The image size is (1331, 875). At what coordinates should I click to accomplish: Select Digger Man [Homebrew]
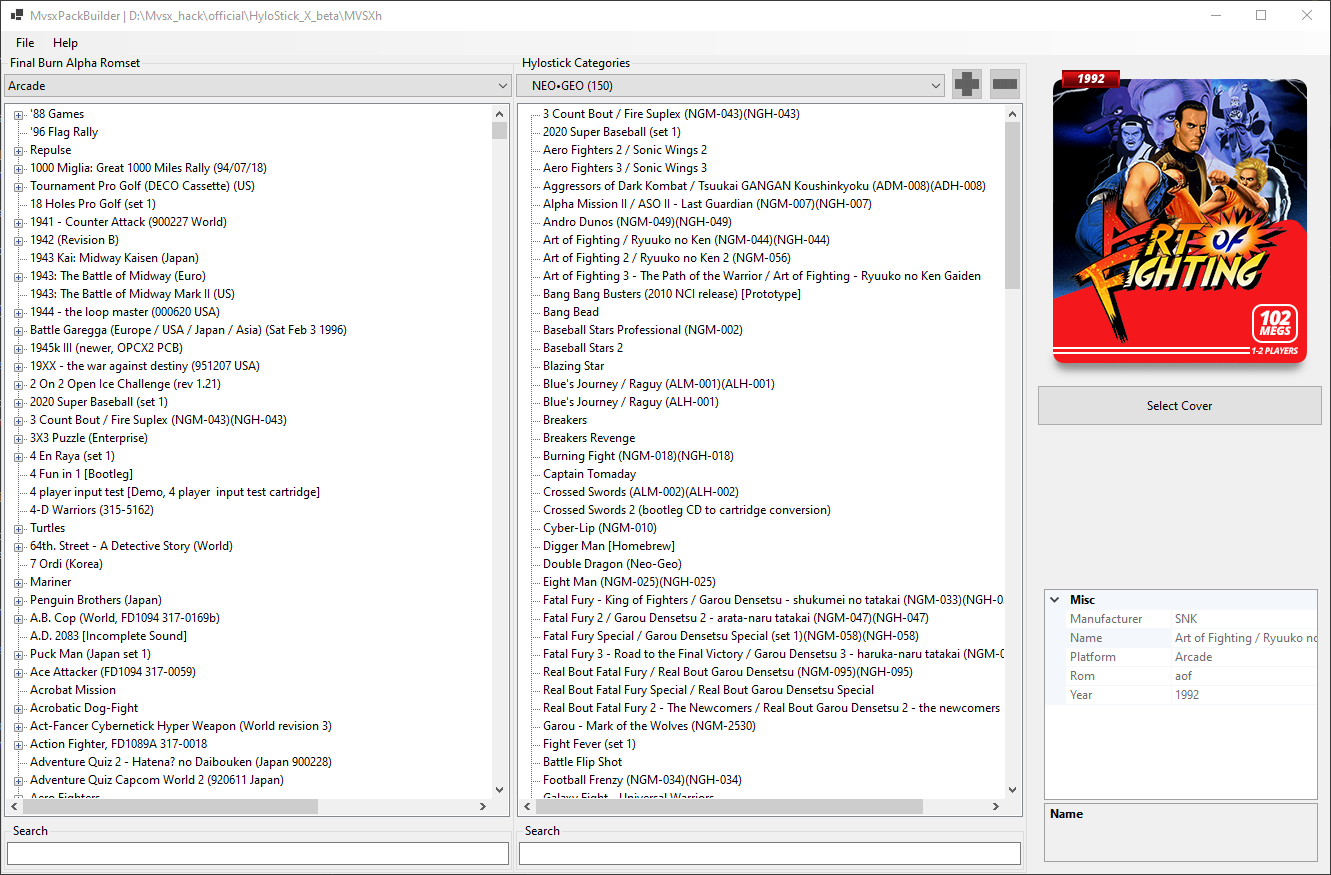609,546
